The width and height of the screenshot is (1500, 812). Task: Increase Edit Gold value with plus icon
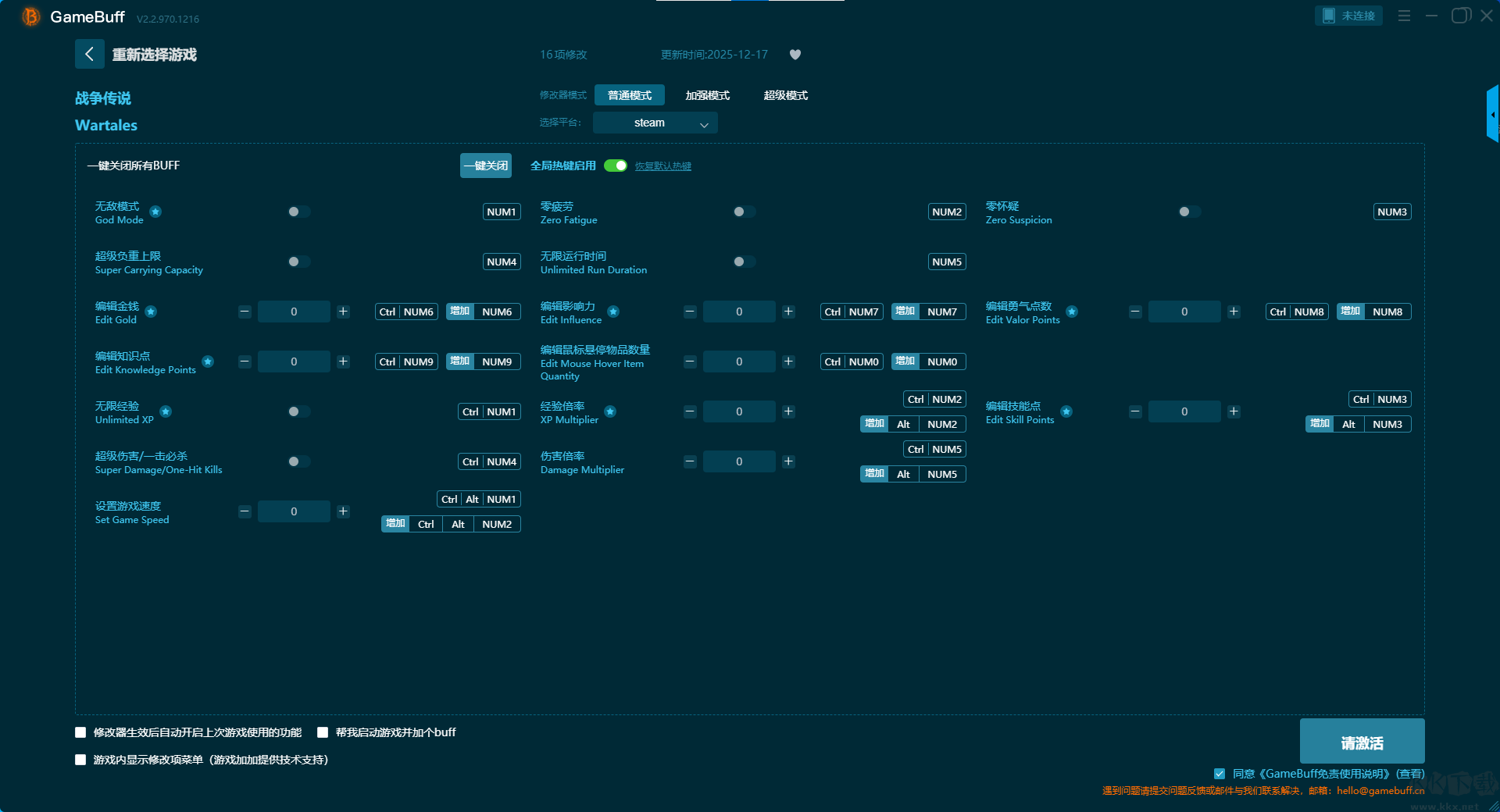pos(343,312)
